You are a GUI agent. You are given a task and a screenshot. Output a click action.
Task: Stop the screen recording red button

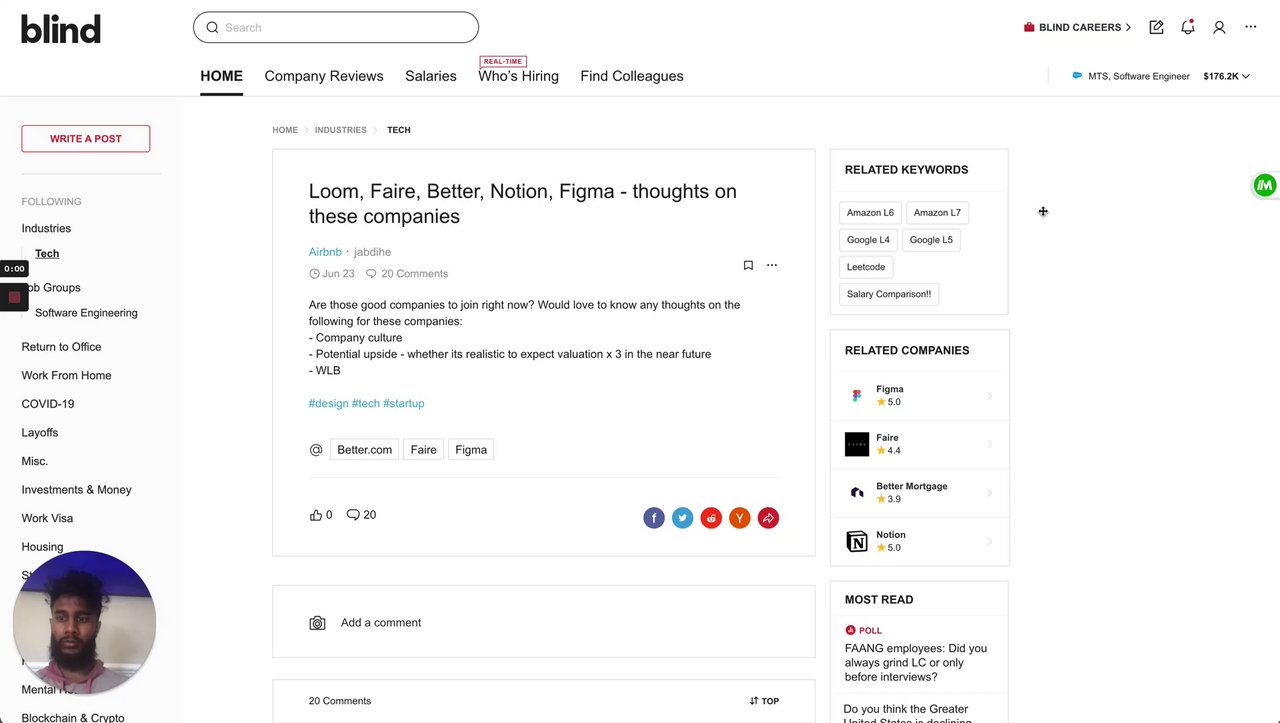14,297
